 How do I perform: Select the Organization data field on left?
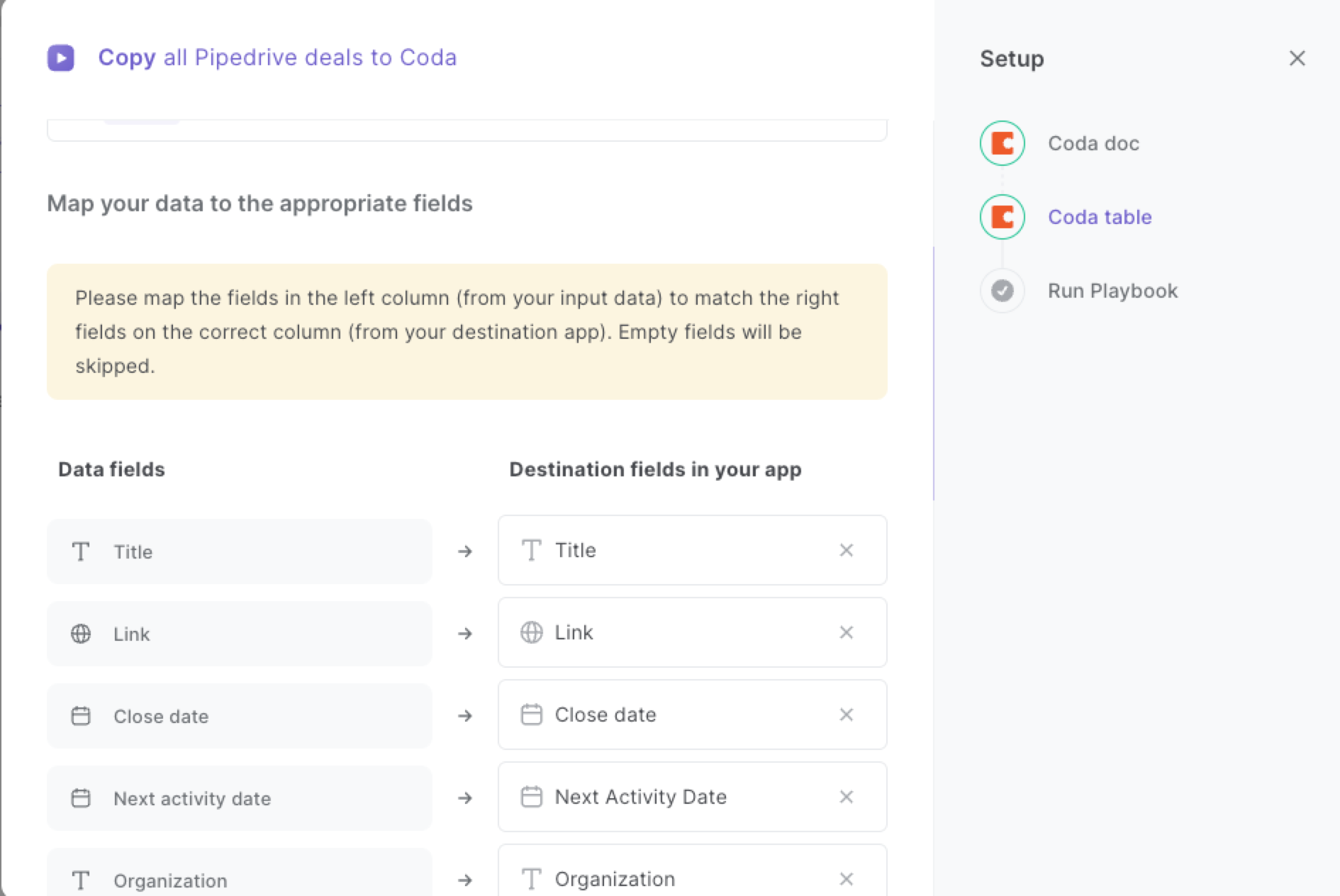coord(240,873)
